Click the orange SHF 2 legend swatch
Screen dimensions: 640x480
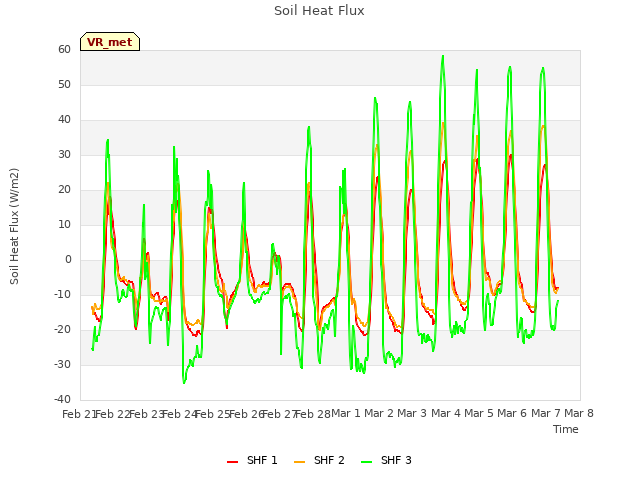tap(299, 461)
